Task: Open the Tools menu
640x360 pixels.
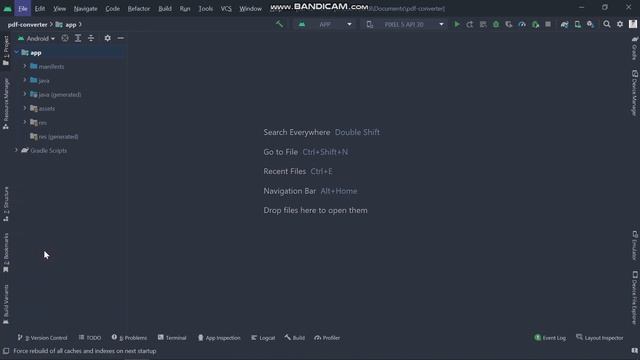Action: click(x=205, y=9)
